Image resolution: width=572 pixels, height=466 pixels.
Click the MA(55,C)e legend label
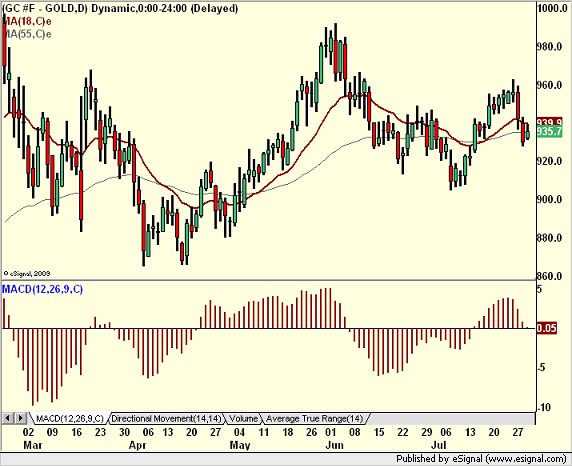pyautogui.click(x=27, y=34)
